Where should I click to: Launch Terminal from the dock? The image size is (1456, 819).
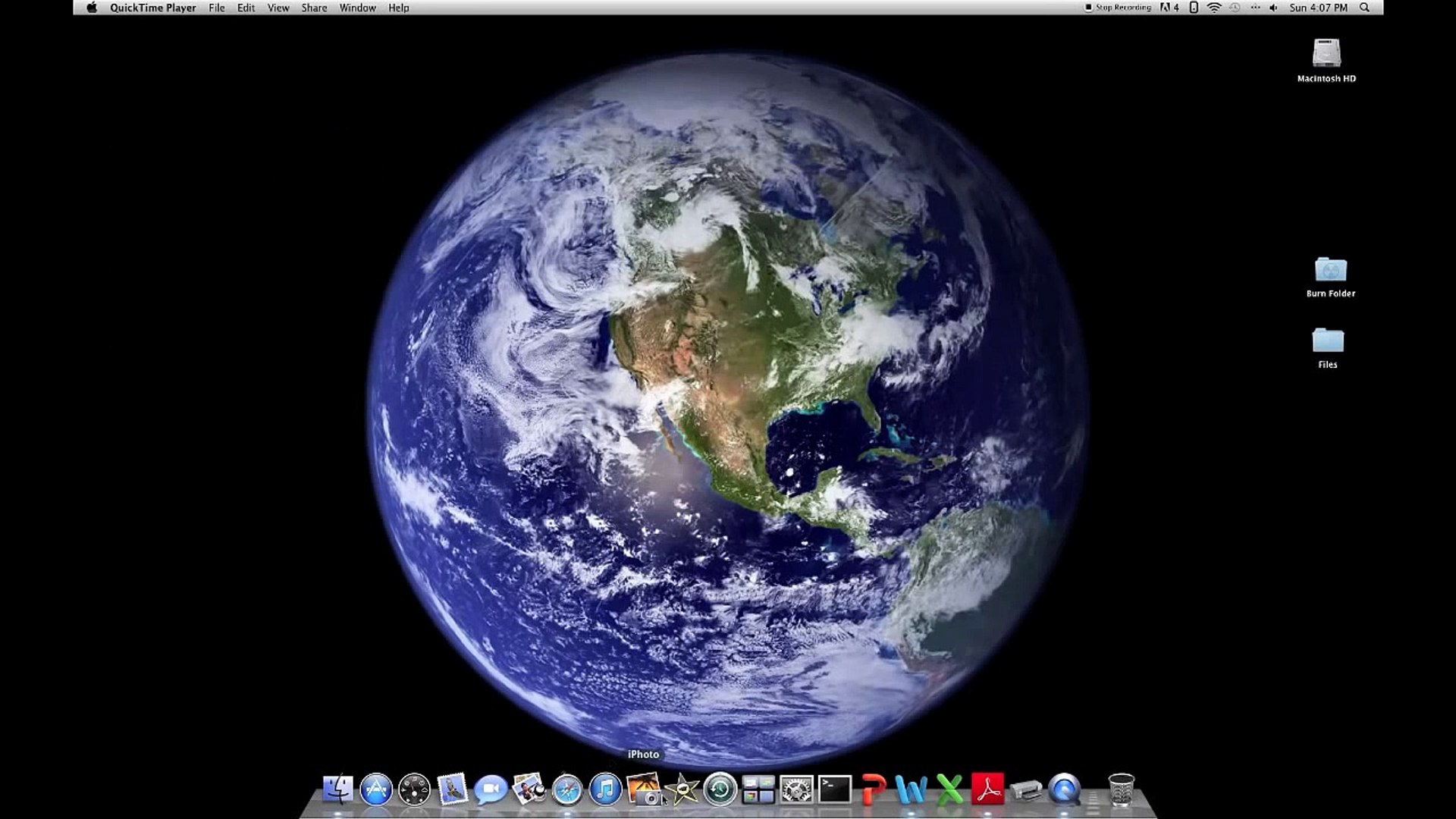pyautogui.click(x=834, y=789)
